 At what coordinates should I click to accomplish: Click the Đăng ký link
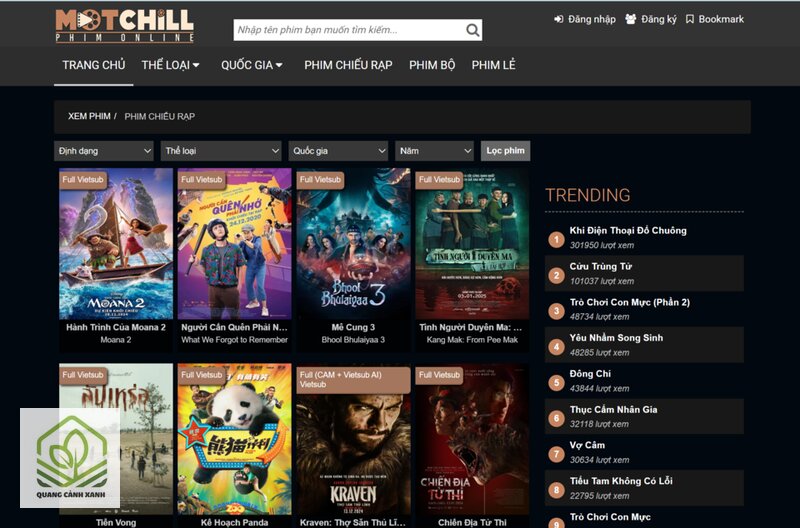pos(659,19)
